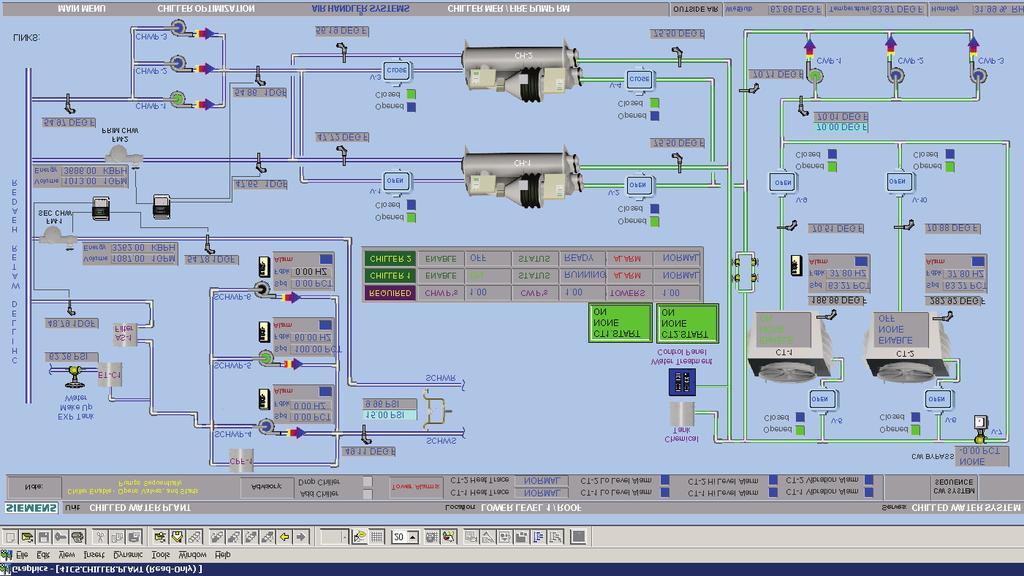Click the V-3 CLOSE valve button
1024x576 pixels.
pyautogui.click(x=396, y=70)
